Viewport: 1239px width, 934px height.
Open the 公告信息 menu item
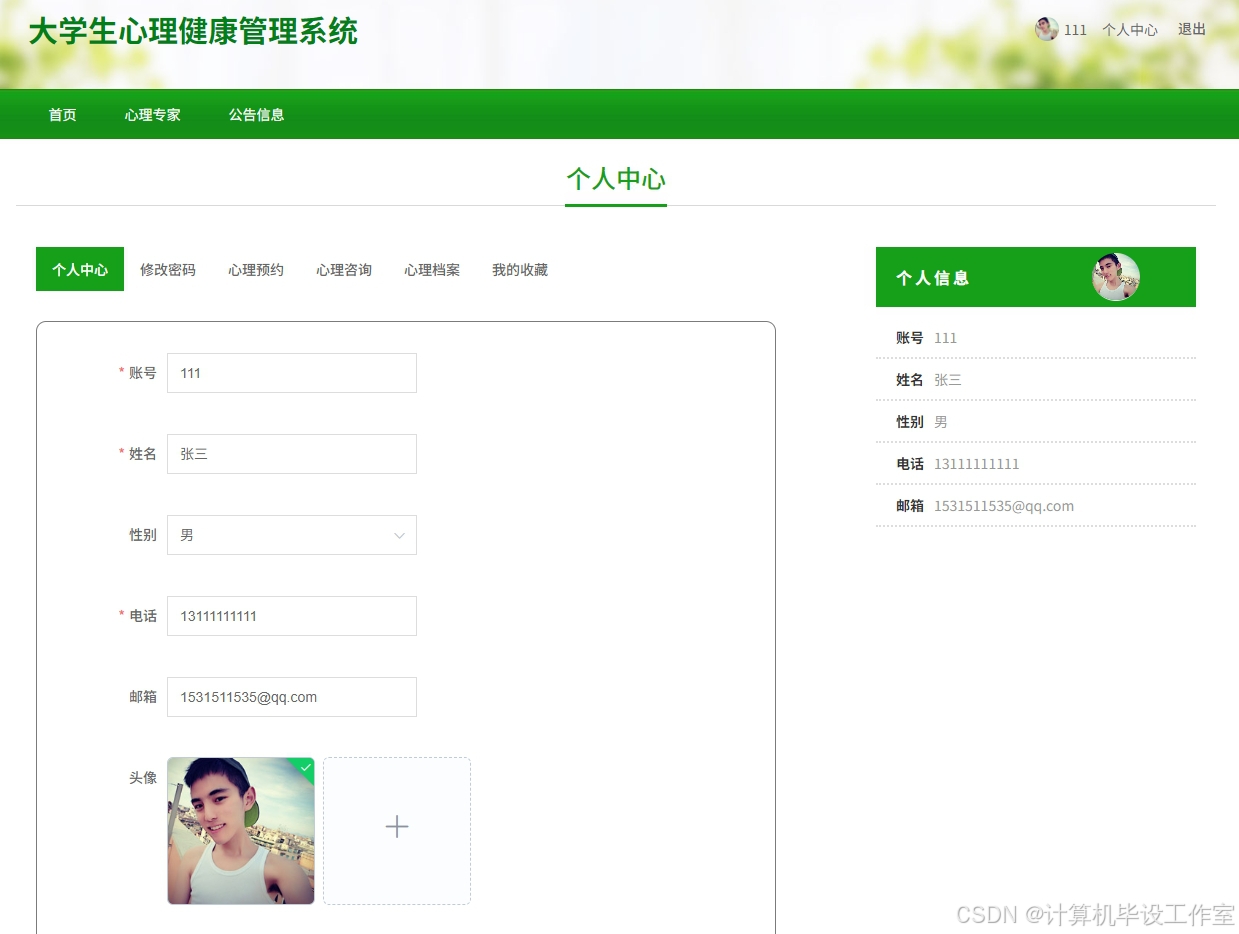(x=256, y=114)
